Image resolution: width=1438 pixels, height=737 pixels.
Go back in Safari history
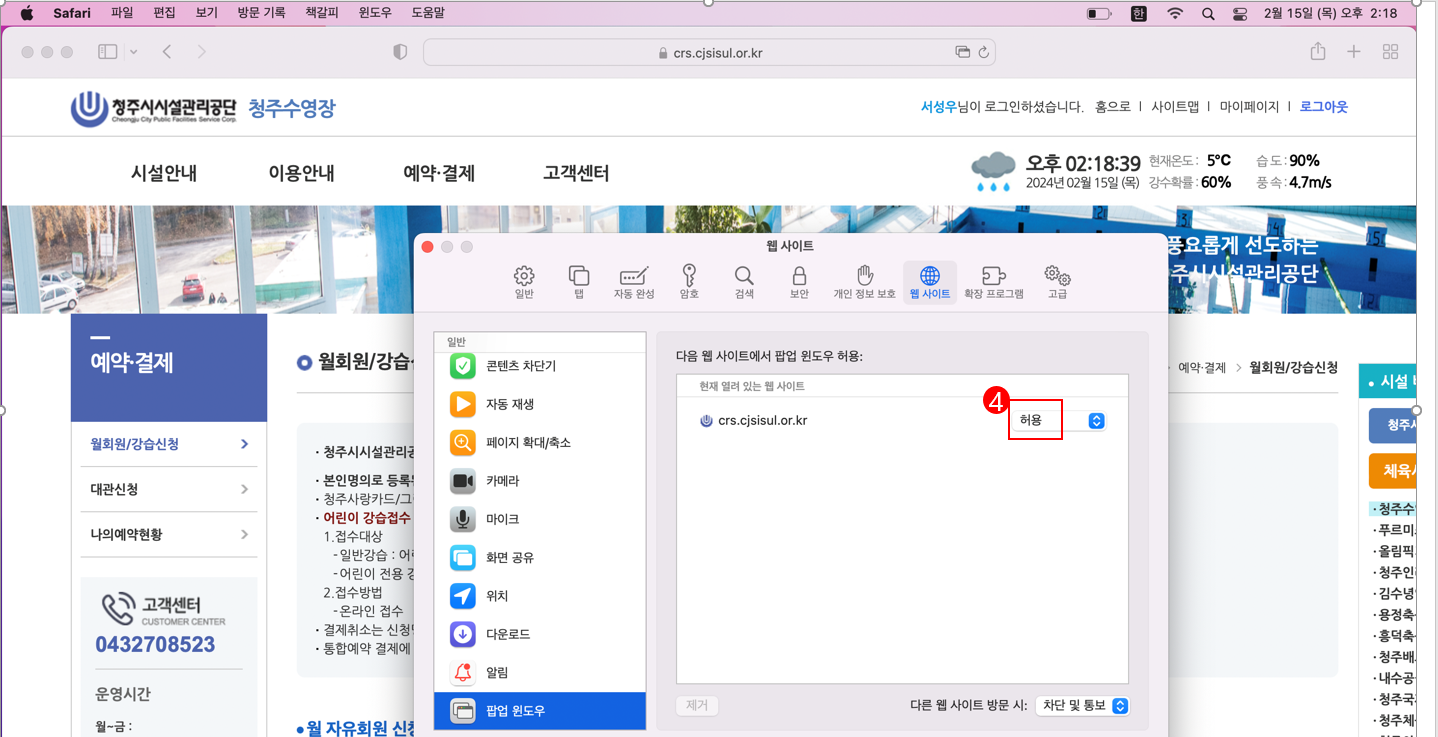[x=167, y=52]
